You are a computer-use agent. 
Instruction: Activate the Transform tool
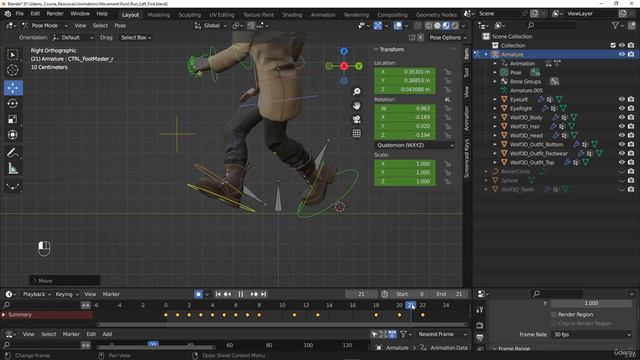(x=13, y=135)
